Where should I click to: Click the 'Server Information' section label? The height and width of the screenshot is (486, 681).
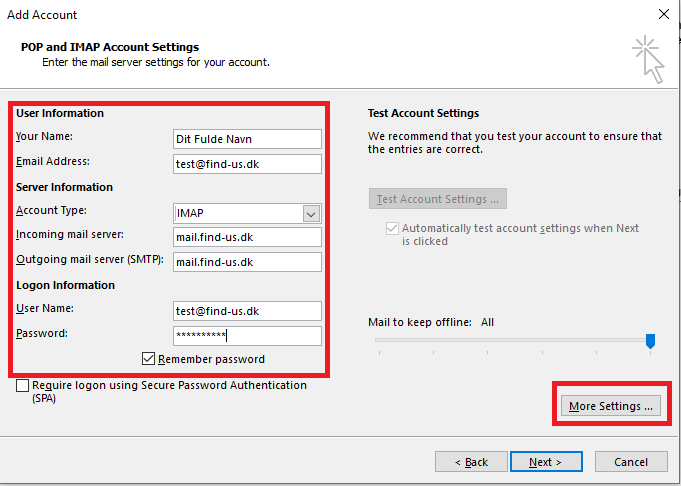pyautogui.click(x=64, y=187)
